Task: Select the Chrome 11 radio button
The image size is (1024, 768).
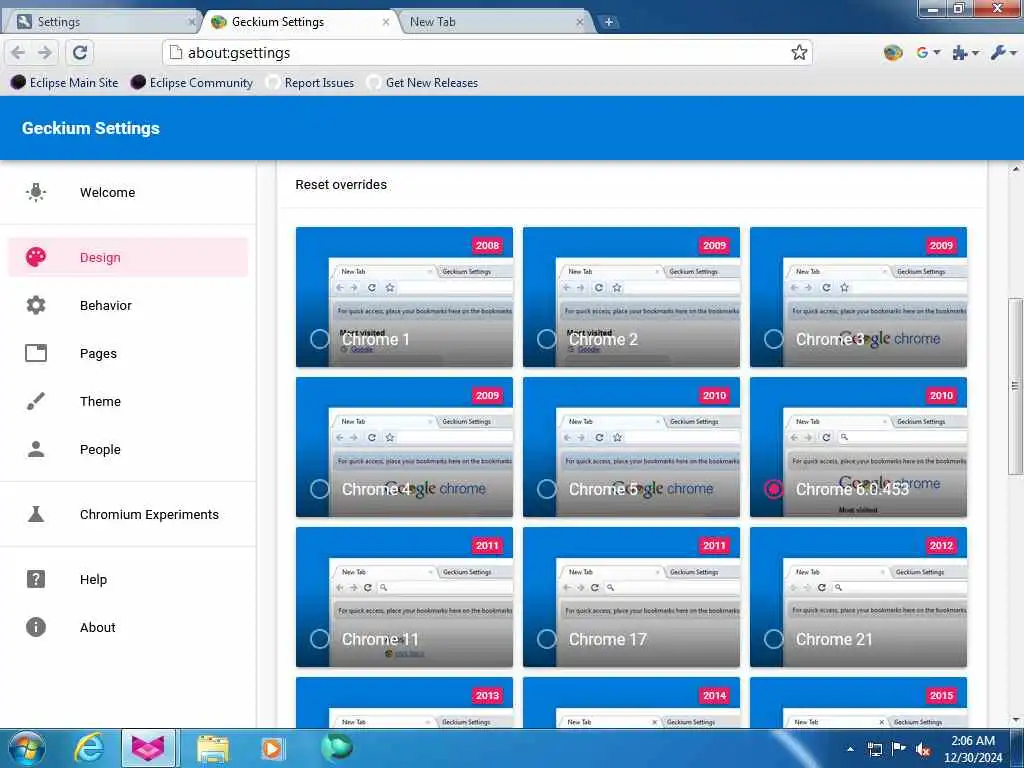Action: (x=319, y=639)
